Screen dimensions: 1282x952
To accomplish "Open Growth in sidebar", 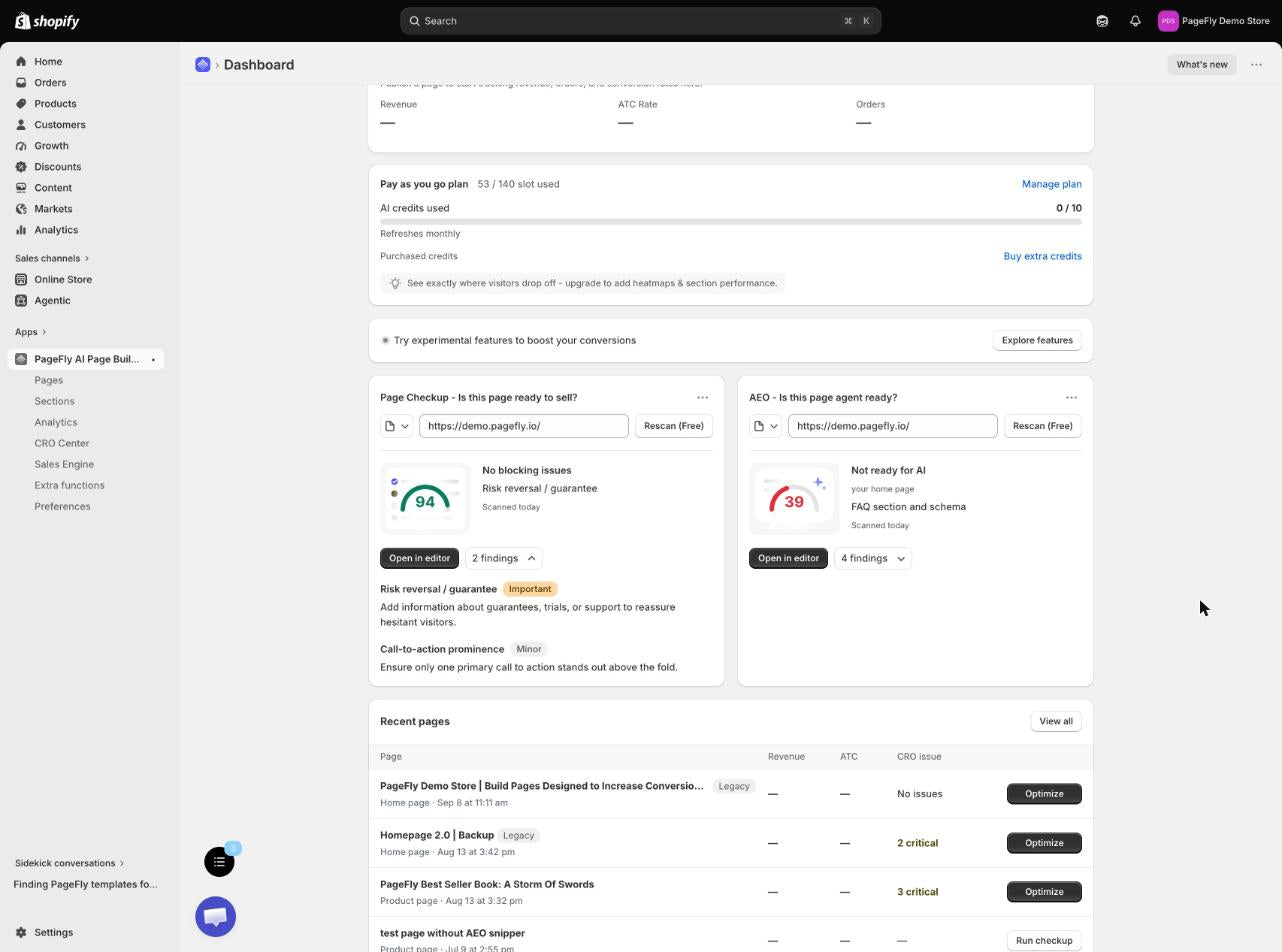I will click(x=51, y=146).
